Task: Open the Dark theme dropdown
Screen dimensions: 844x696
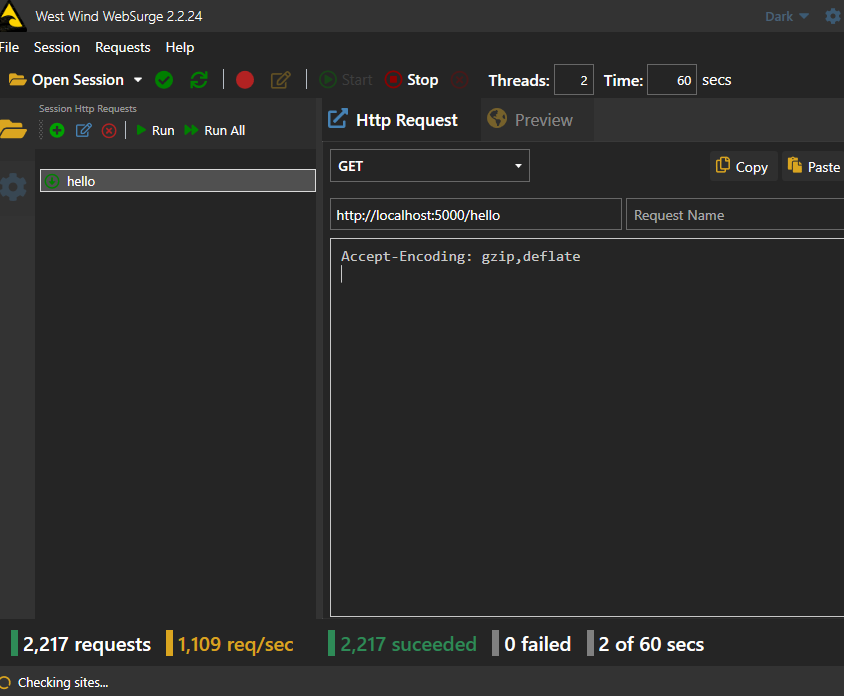Action: coord(787,16)
